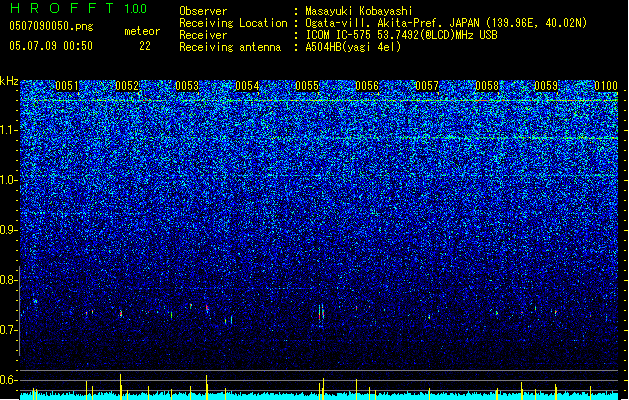Click the HROFFT 1.0.0 title text

click(x=78, y=8)
